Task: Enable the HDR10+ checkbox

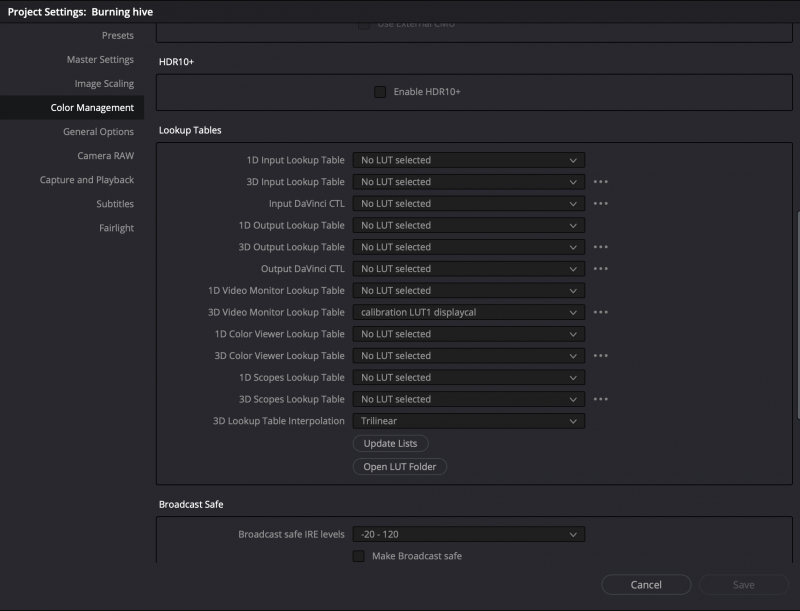Action: [380, 92]
